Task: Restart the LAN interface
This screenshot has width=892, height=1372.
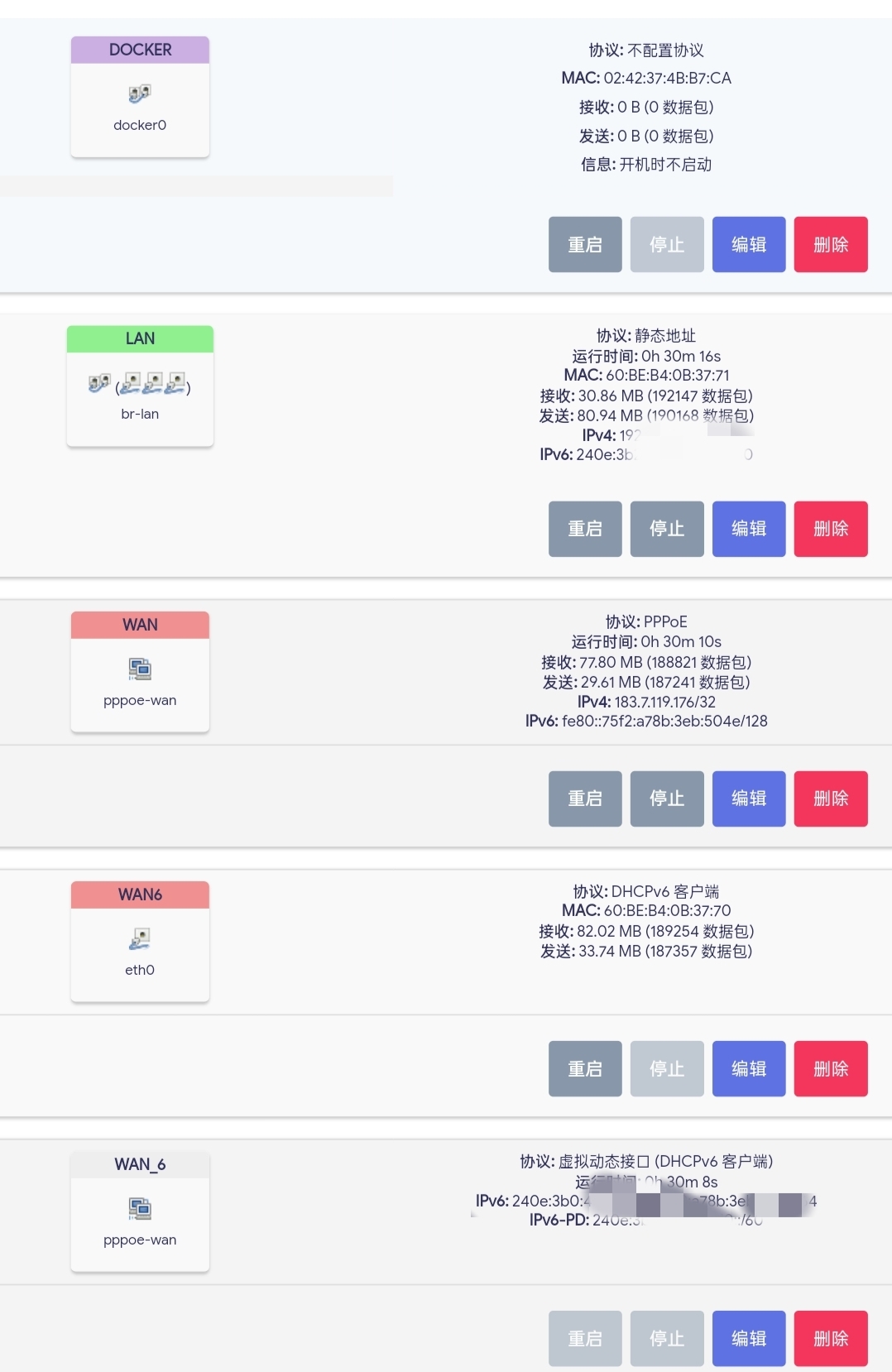Action: (584, 529)
